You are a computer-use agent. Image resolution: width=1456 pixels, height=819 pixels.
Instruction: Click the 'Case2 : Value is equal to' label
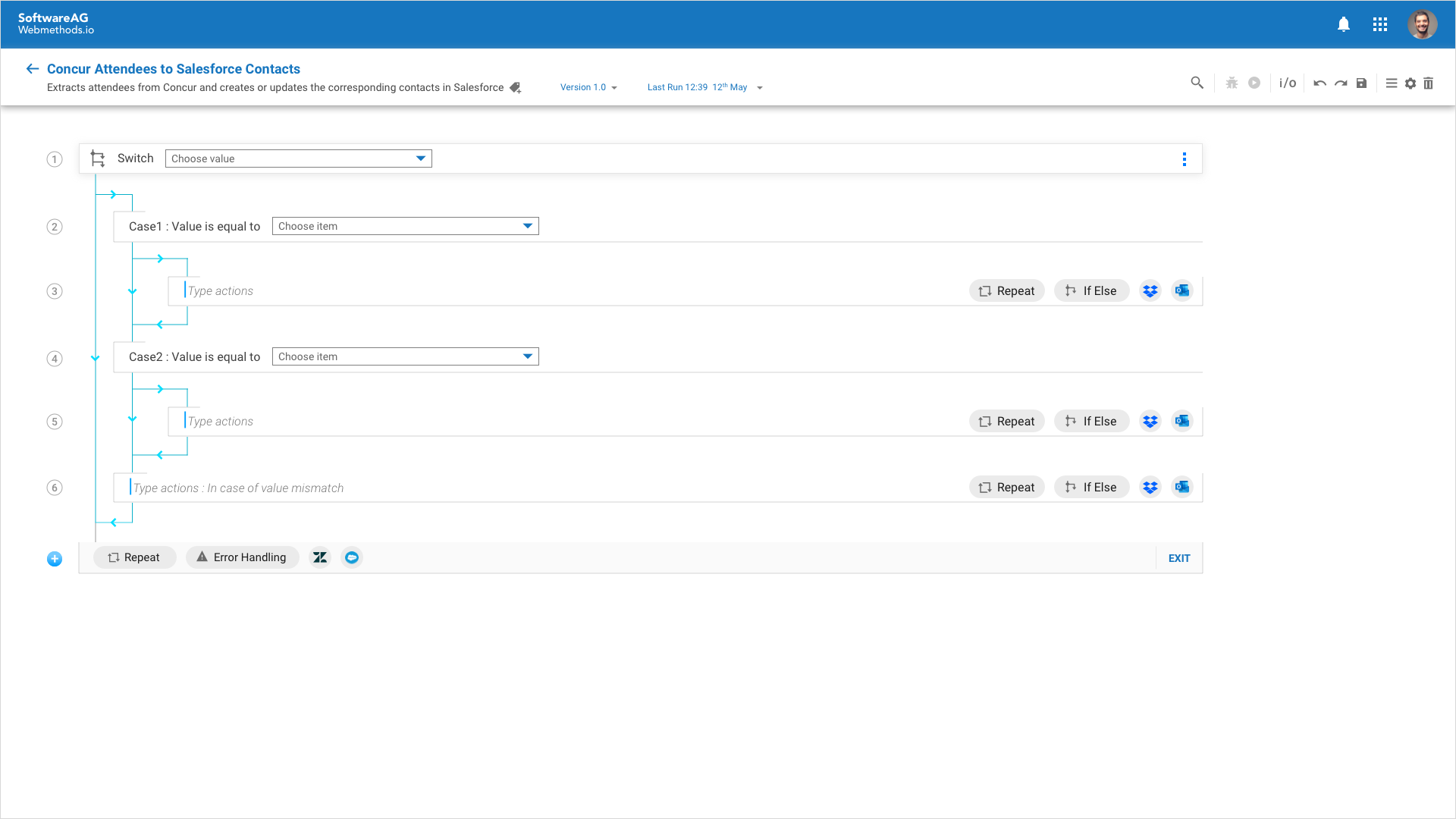[194, 357]
